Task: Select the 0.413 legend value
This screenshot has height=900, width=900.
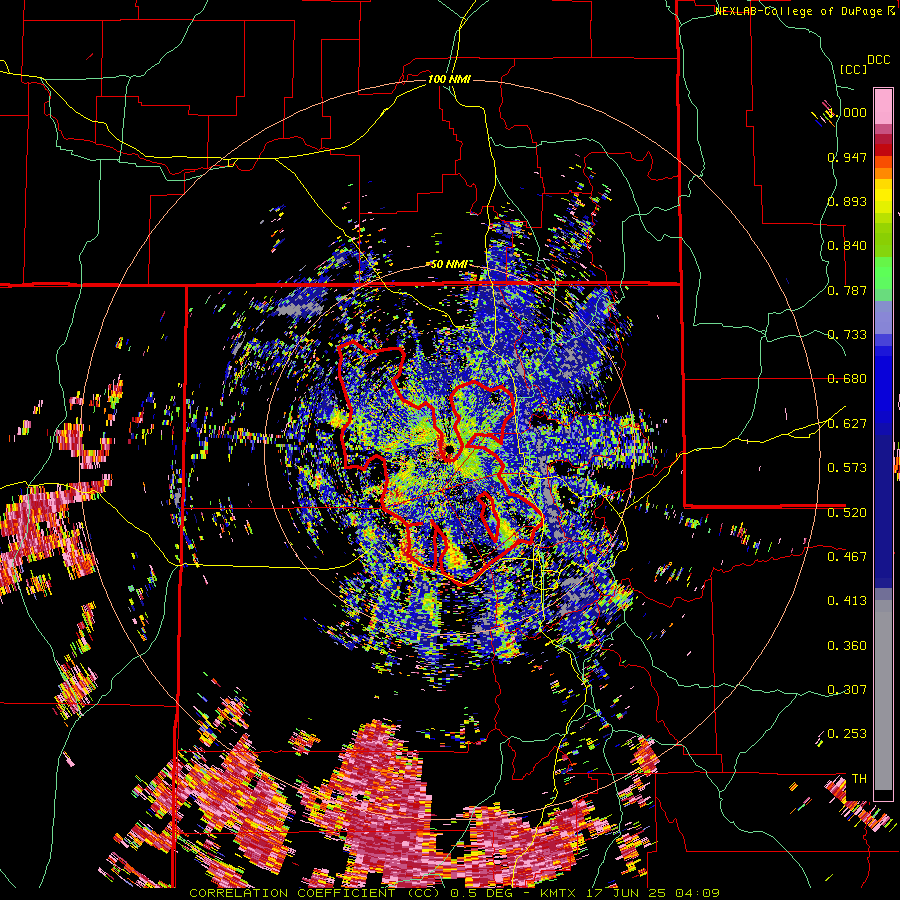Action: 847,601
